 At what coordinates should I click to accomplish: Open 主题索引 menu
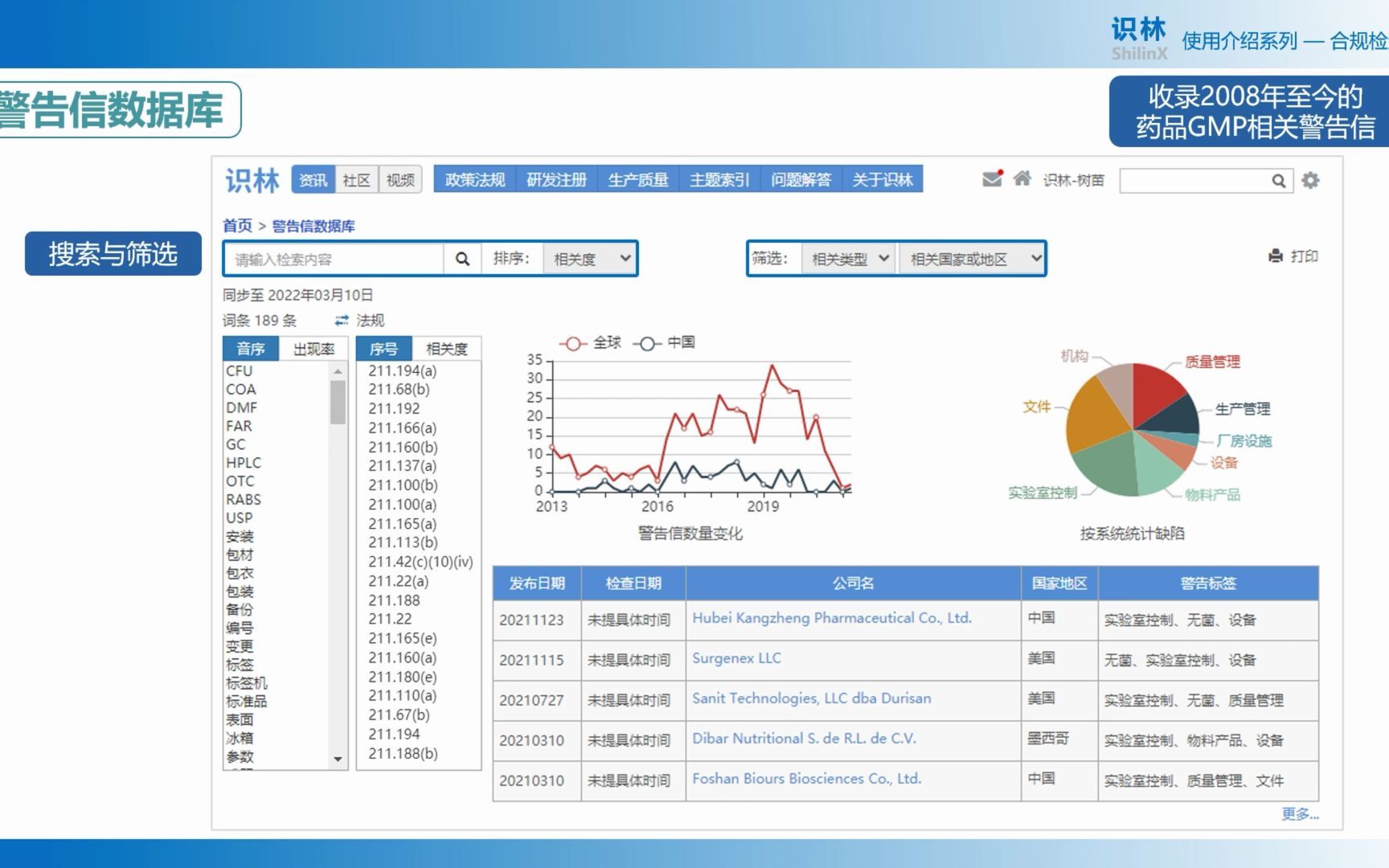719,180
